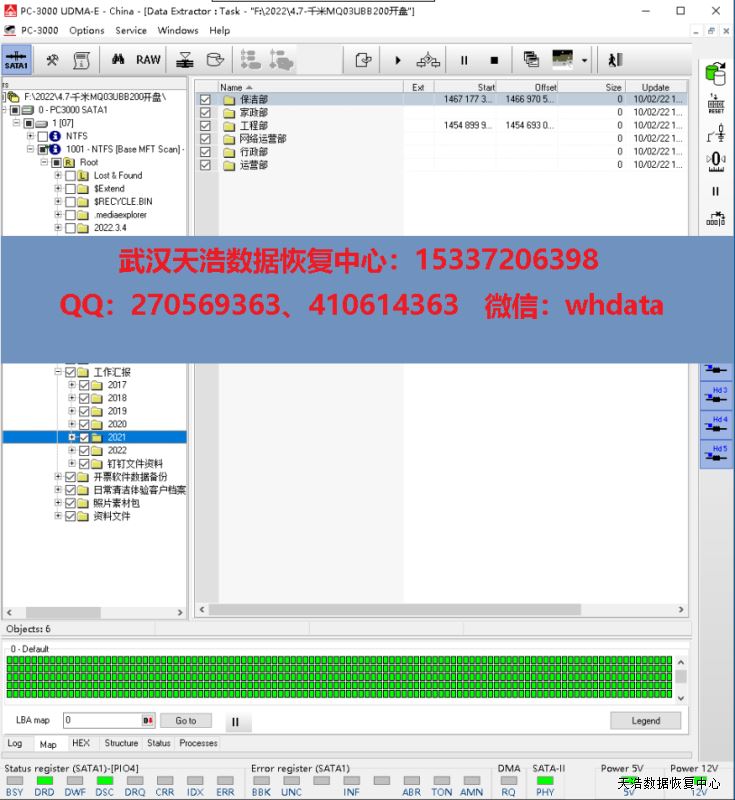Collapse the 工作汇报 folder node
The width and height of the screenshot is (735, 800).
coord(58,372)
